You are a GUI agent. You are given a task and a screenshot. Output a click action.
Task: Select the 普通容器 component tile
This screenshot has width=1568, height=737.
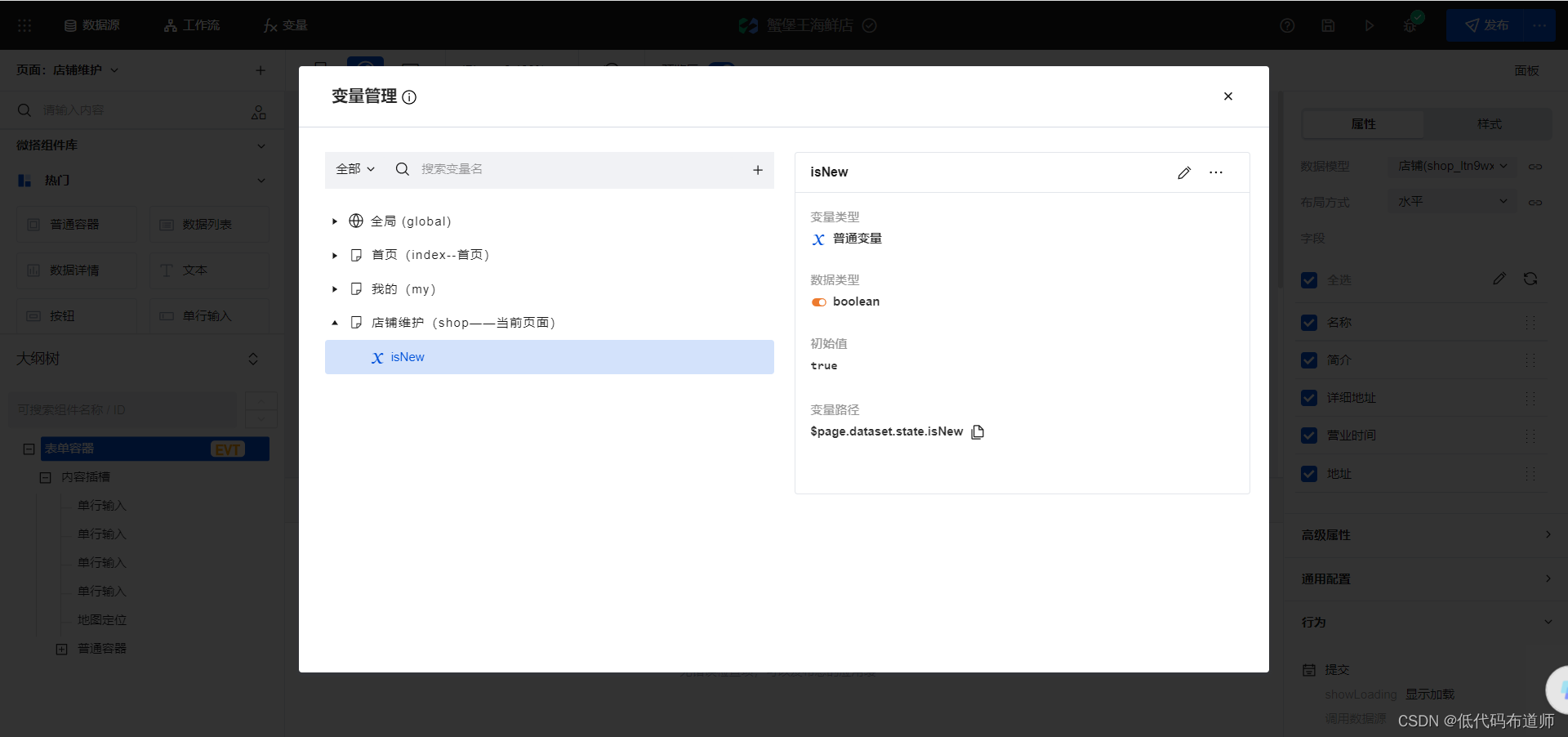click(x=77, y=225)
